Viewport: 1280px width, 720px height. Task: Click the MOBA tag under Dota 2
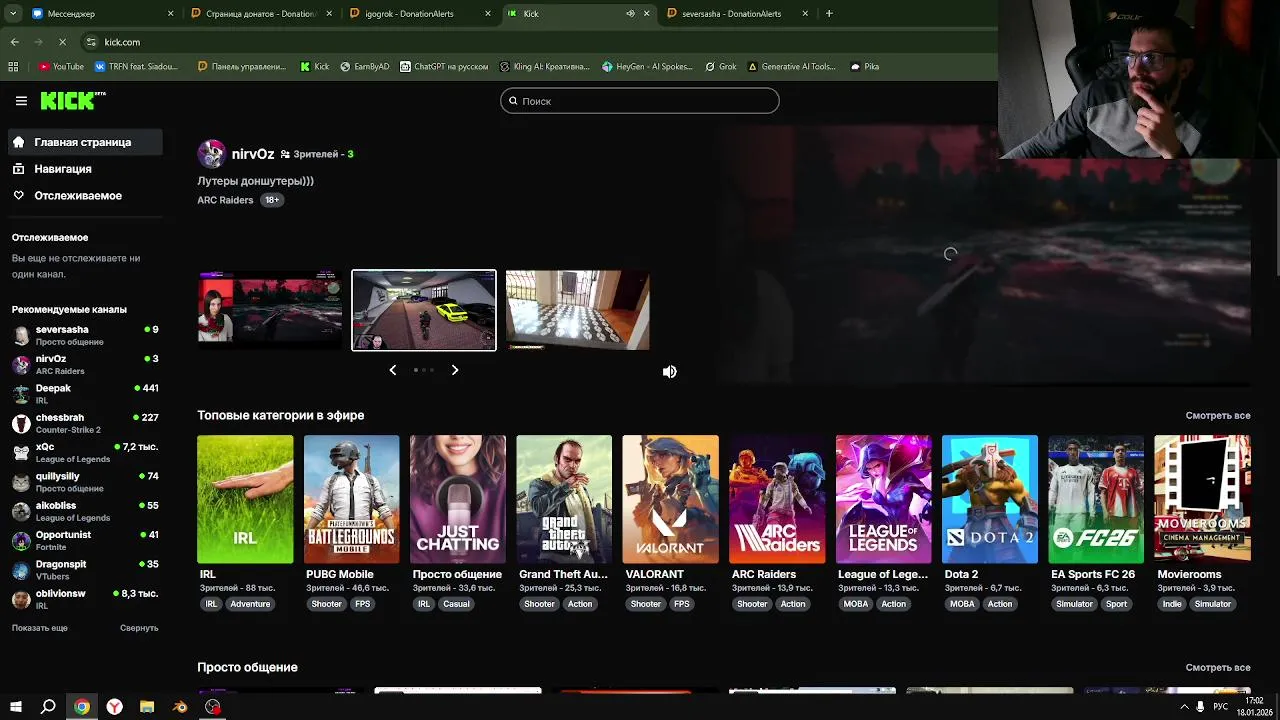(x=962, y=604)
